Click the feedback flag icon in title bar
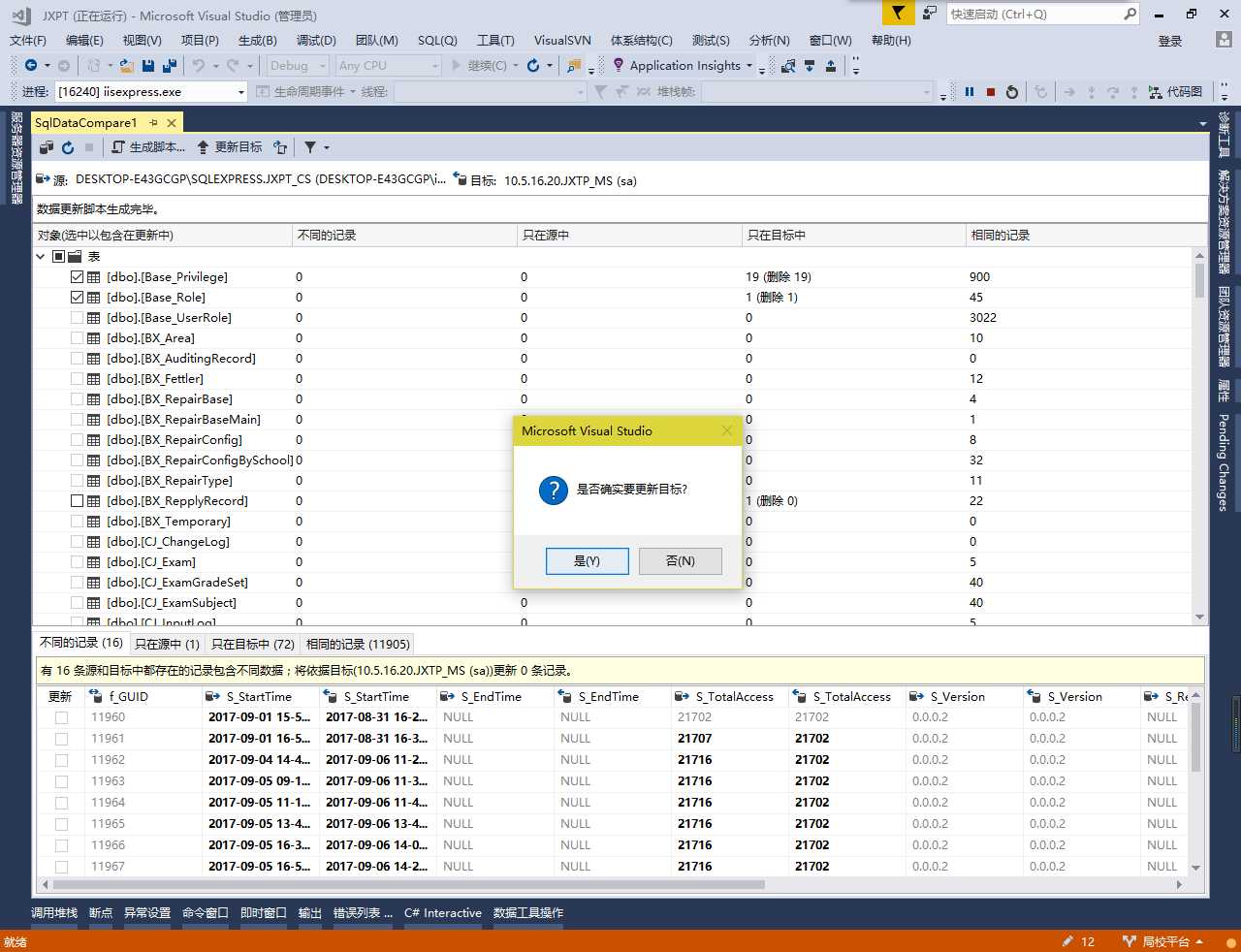Image resolution: width=1241 pixels, height=952 pixels. 898,13
